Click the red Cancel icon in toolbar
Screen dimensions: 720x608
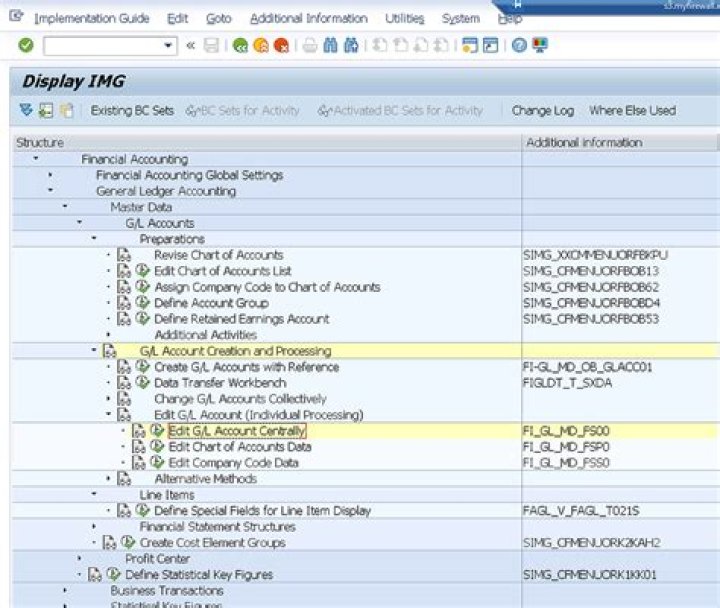click(282, 46)
